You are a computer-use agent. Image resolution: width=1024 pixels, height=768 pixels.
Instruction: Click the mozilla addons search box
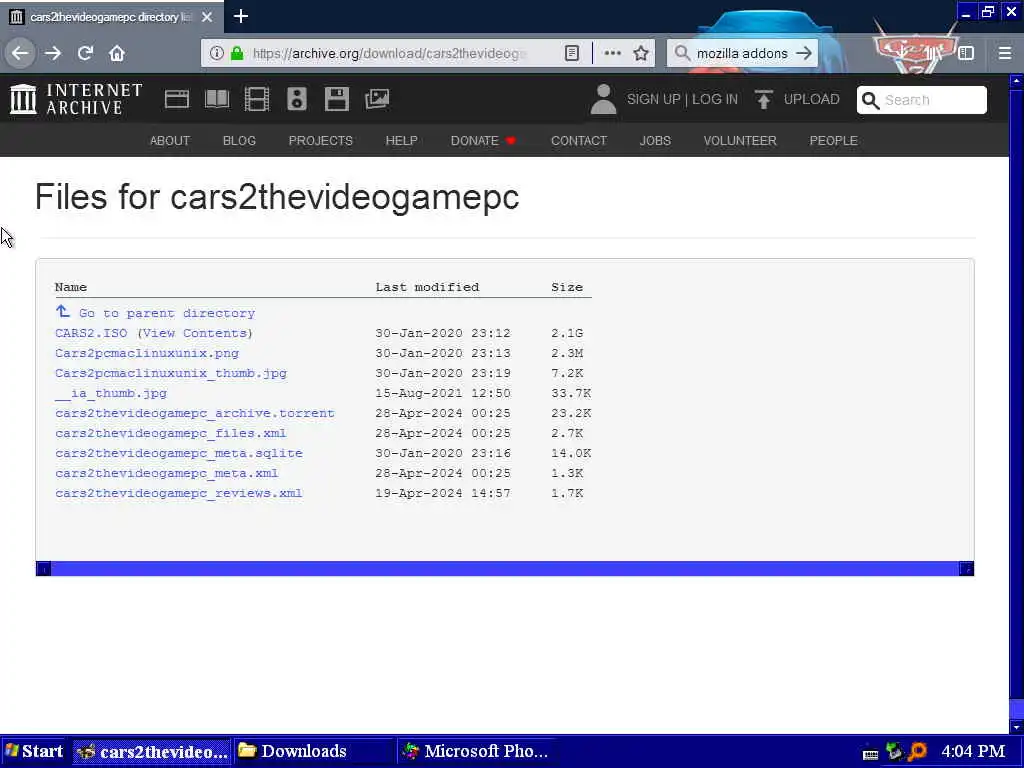[742, 53]
